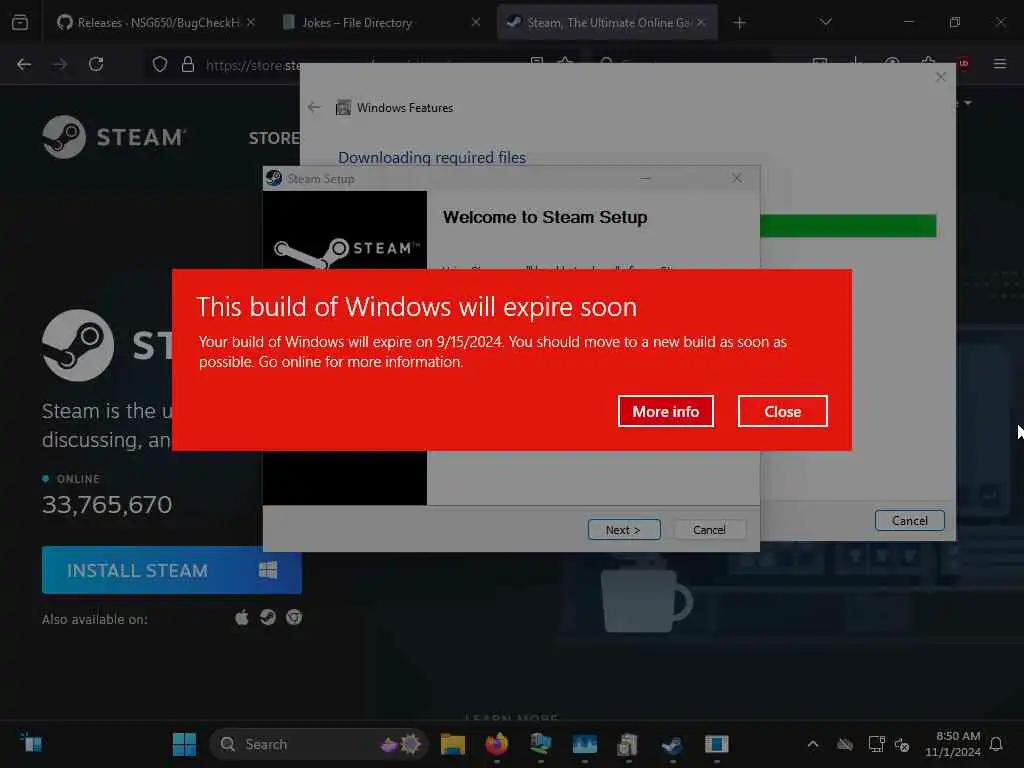Screen dimensions: 1024x768
Task: Click the taskbar clock showing 8:50 AM
Action: pos(953,744)
